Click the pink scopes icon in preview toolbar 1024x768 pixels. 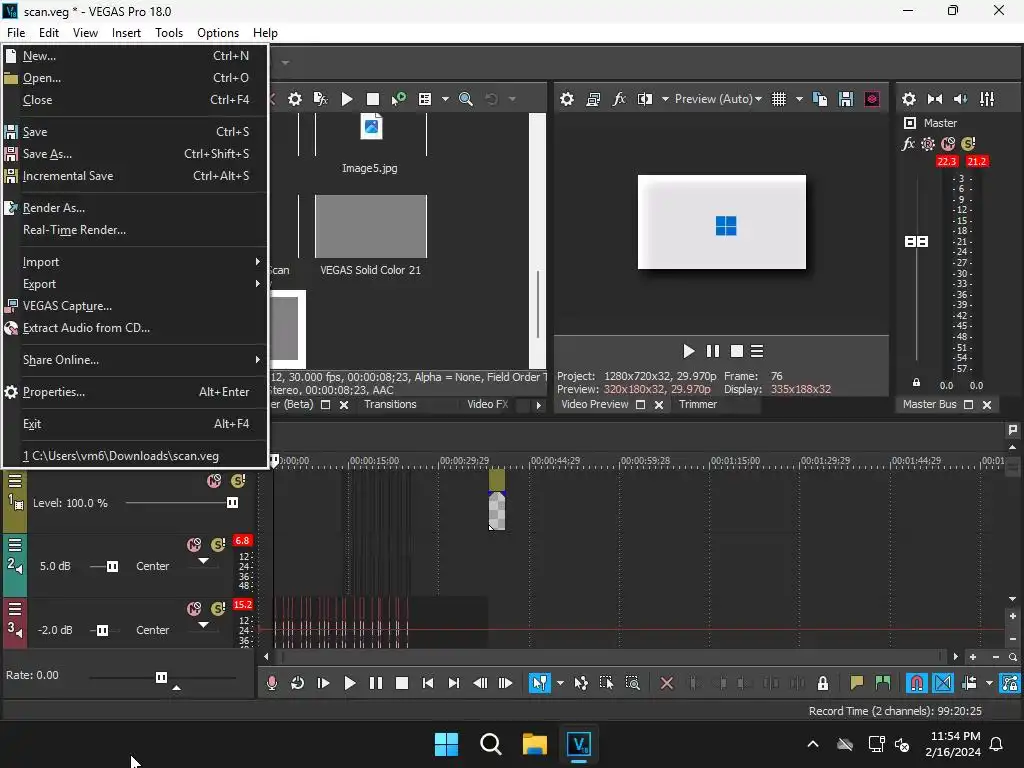click(872, 99)
